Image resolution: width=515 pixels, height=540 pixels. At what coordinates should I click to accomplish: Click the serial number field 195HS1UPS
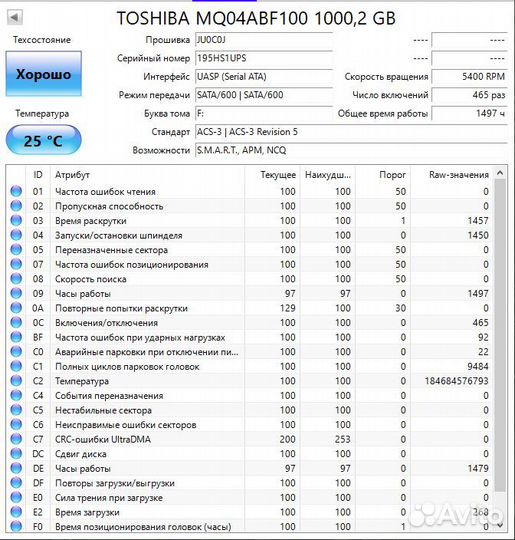point(264,58)
